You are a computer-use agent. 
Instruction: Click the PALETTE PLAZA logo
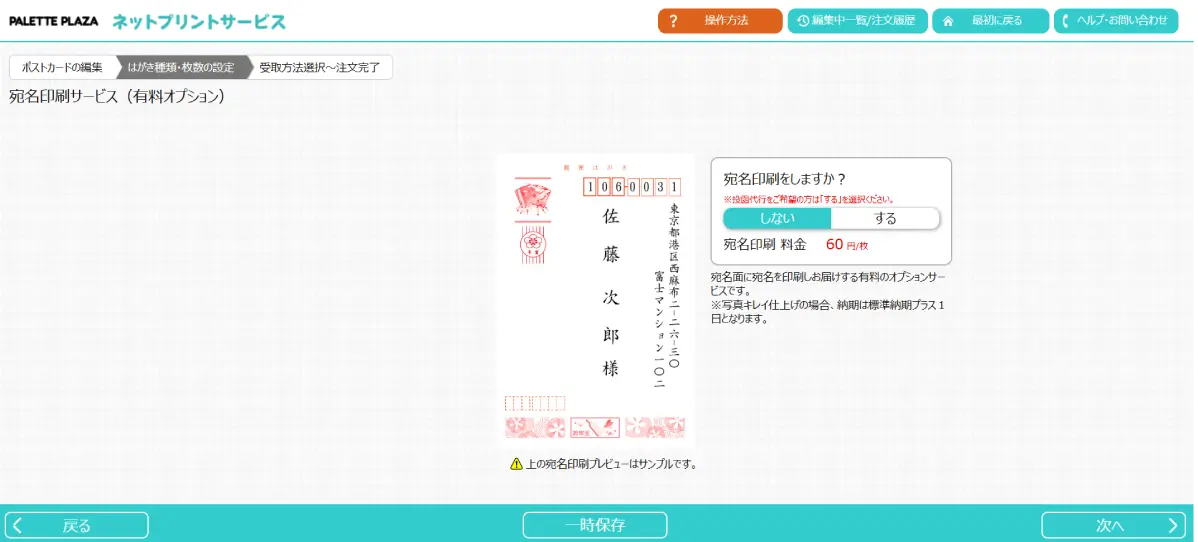[53, 21]
